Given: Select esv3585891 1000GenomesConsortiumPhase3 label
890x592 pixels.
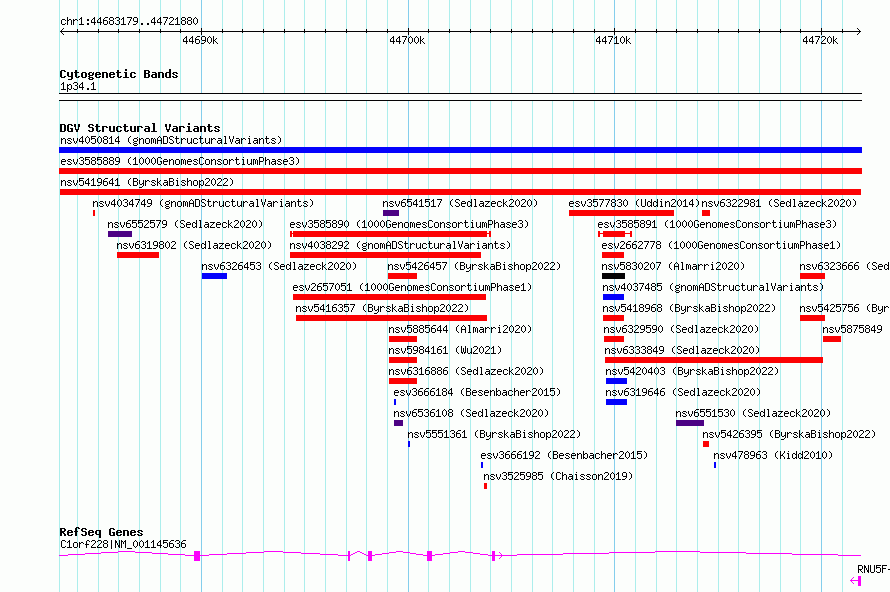Looking at the screenshot, I should tap(717, 224).
